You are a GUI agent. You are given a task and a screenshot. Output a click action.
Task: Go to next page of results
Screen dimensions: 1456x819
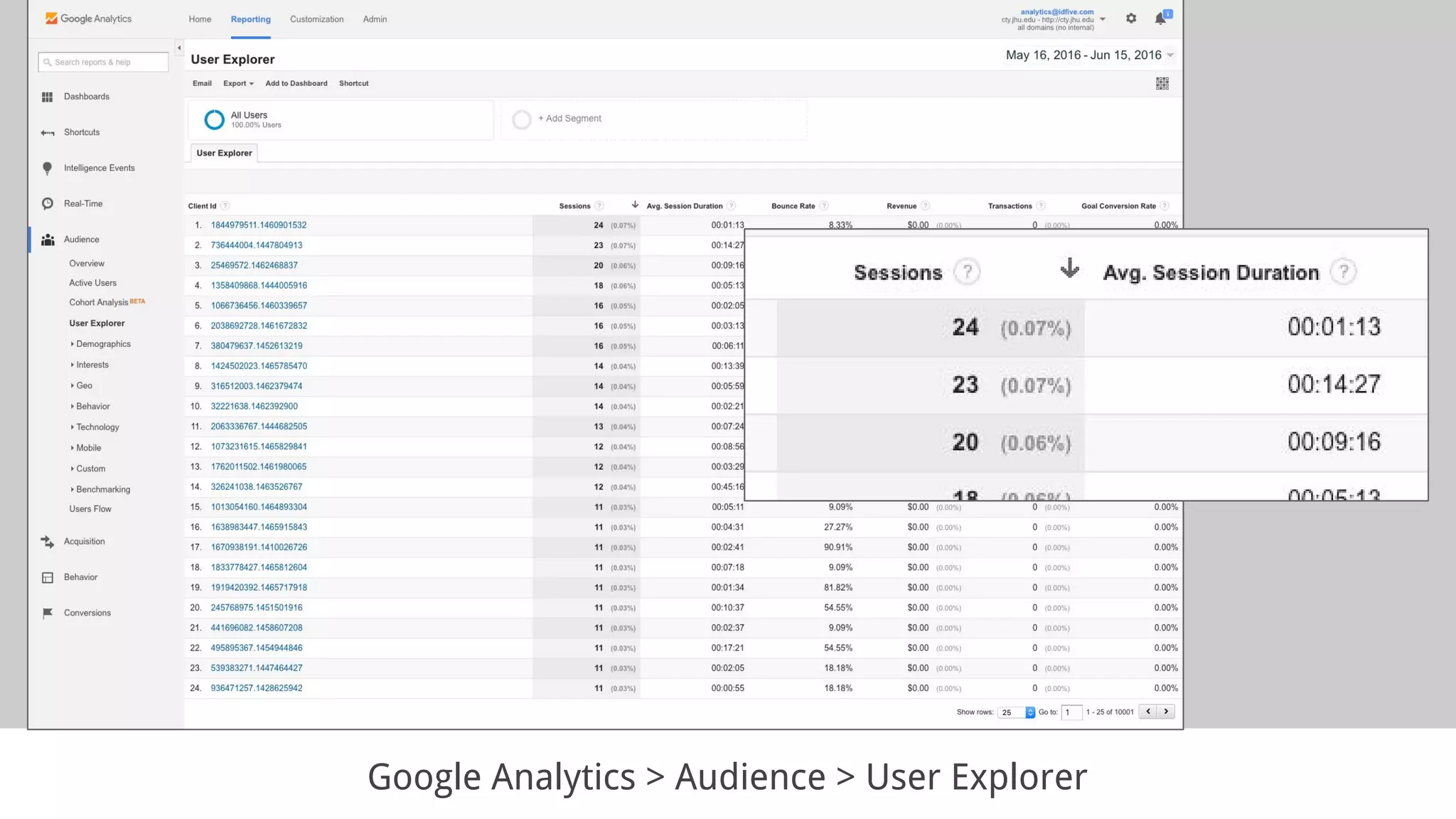[1166, 712]
